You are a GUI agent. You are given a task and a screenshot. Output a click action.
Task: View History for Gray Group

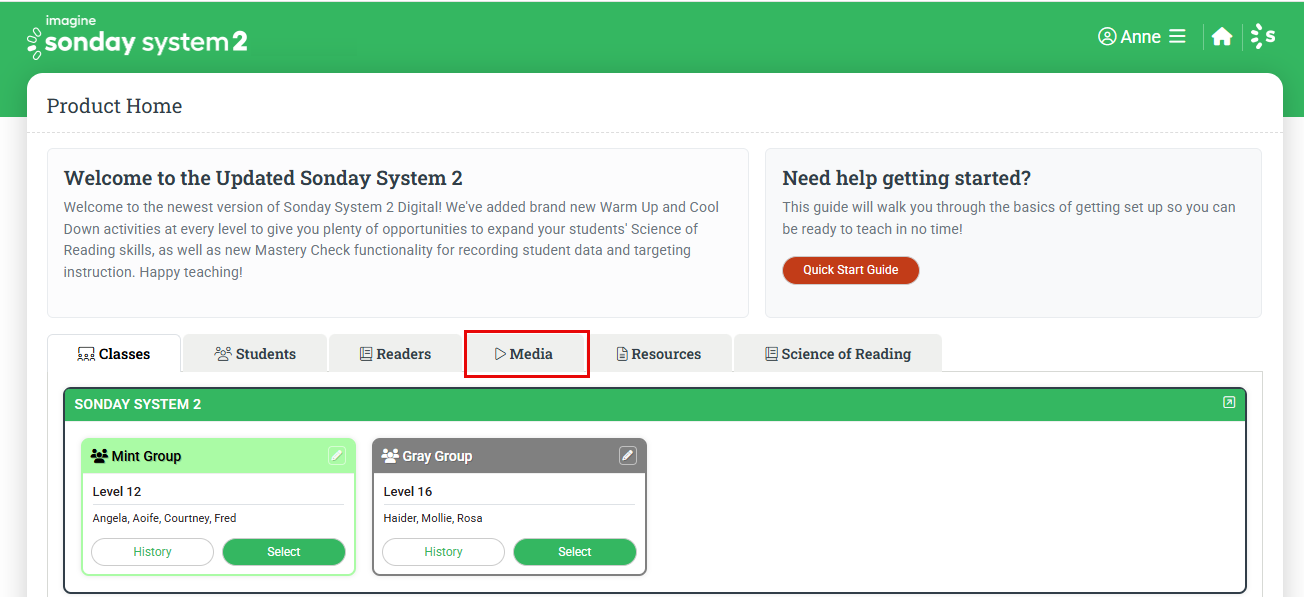click(443, 552)
